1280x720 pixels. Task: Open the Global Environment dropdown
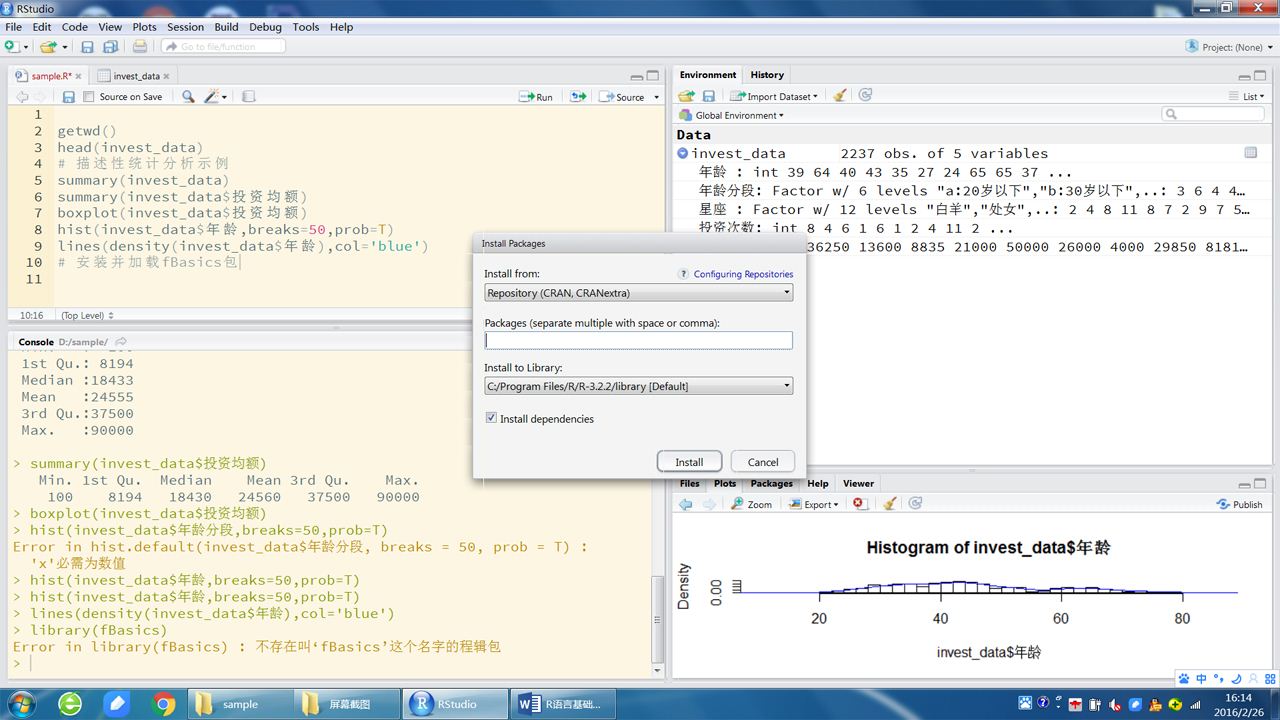(730, 115)
